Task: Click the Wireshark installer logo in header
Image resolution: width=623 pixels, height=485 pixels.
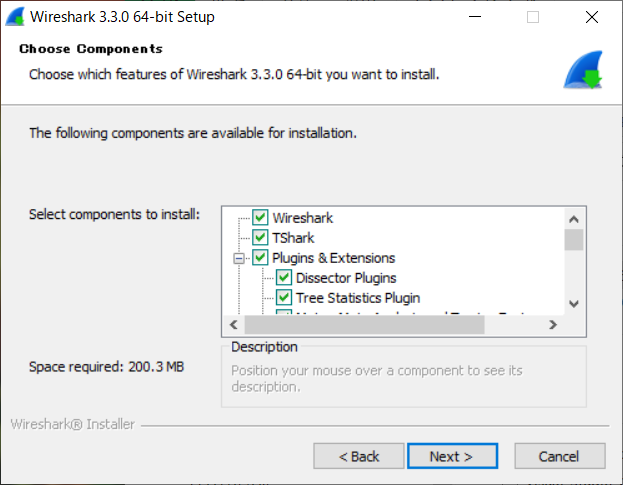Action: 581,69
